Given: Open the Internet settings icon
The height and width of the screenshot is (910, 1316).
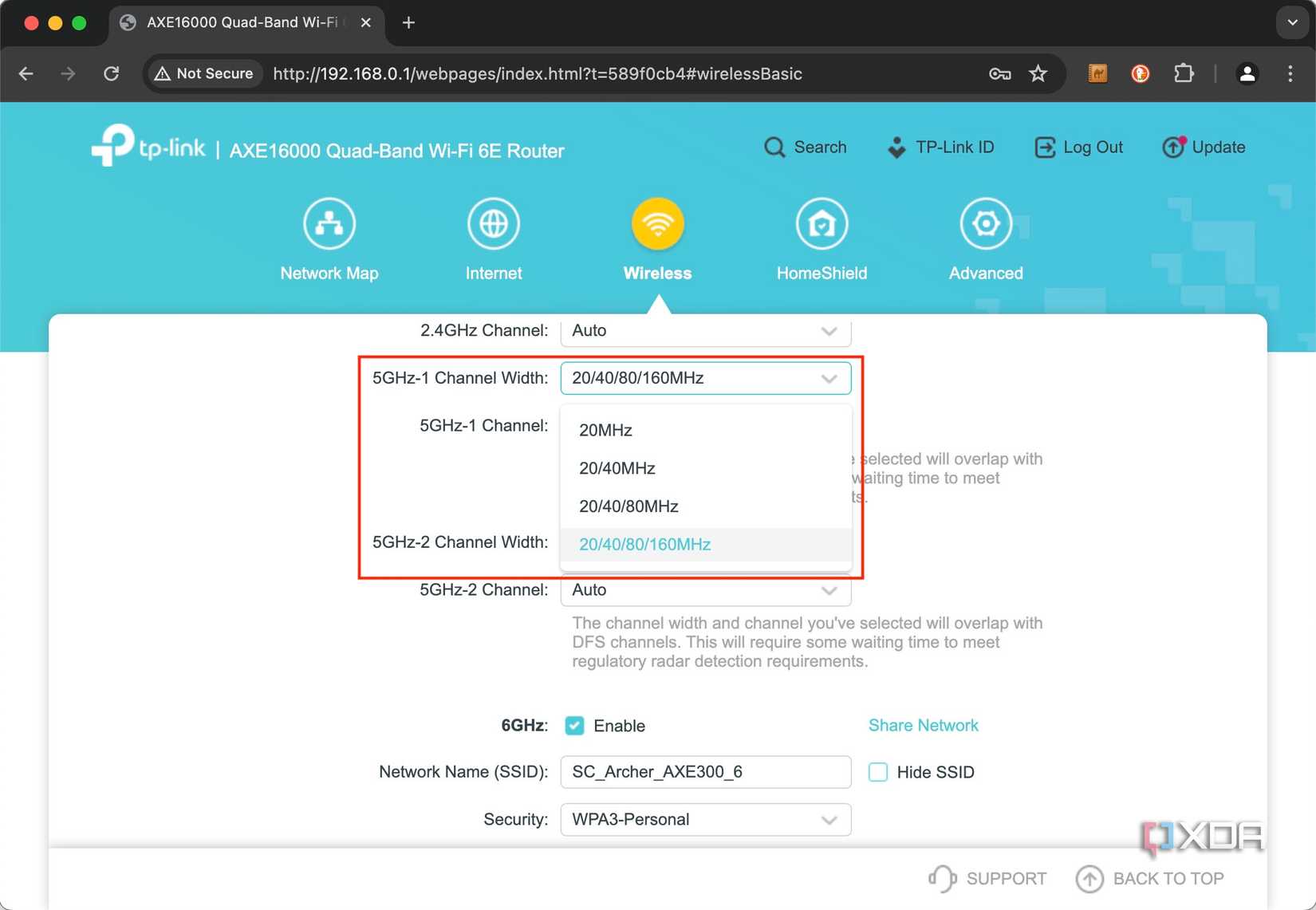Looking at the screenshot, I should click(493, 223).
